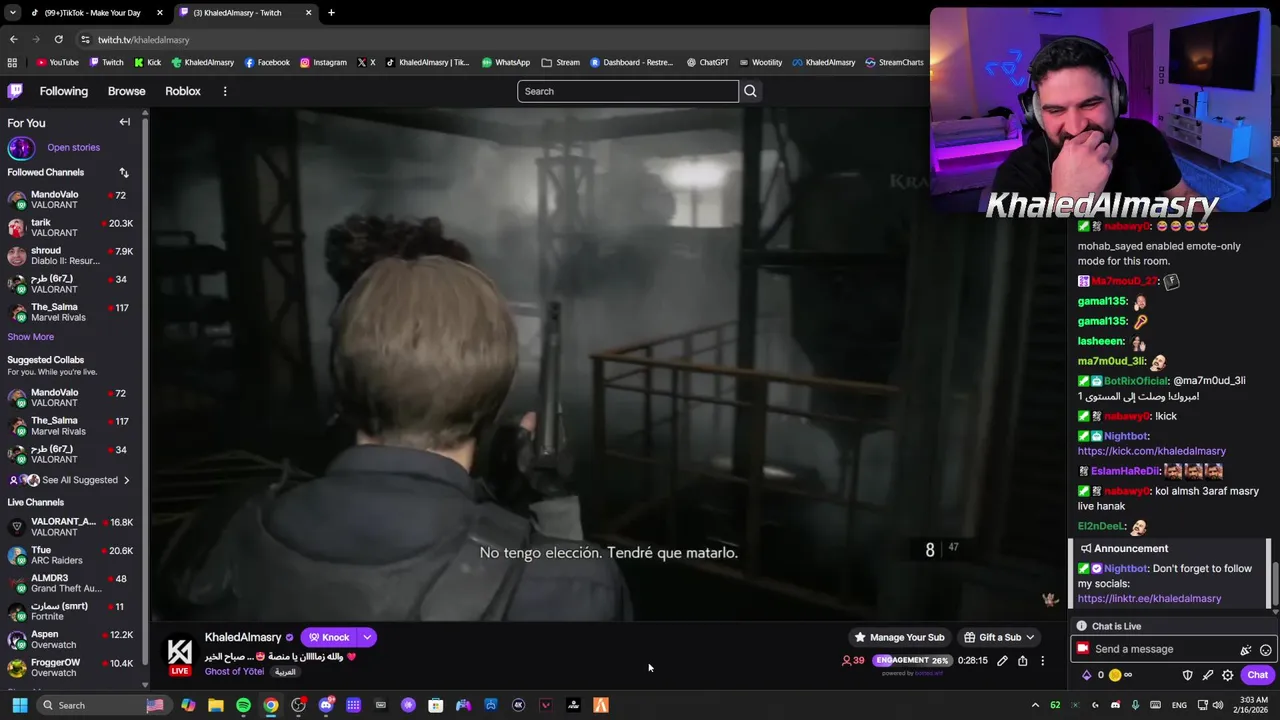
Task: Click the sword mod view icon
Action: pyautogui.click(x=1207, y=675)
